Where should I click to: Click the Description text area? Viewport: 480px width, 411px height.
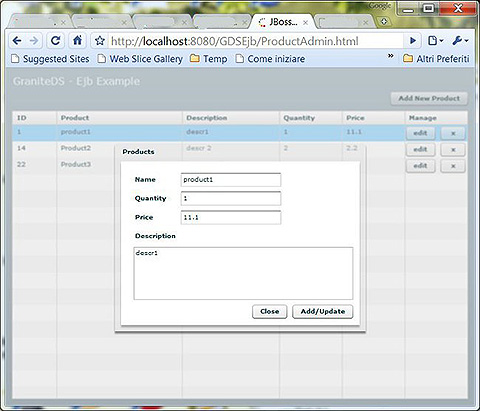(x=243, y=273)
